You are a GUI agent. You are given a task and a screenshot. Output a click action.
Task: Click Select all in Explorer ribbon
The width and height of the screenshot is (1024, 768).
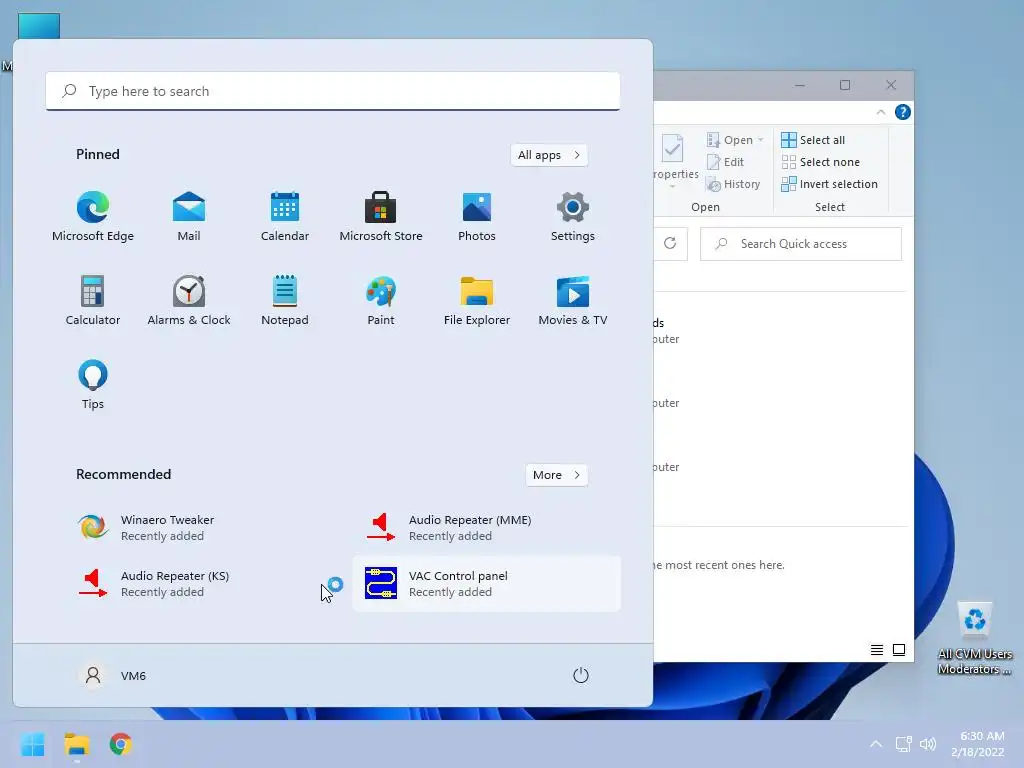tap(813, 140)
